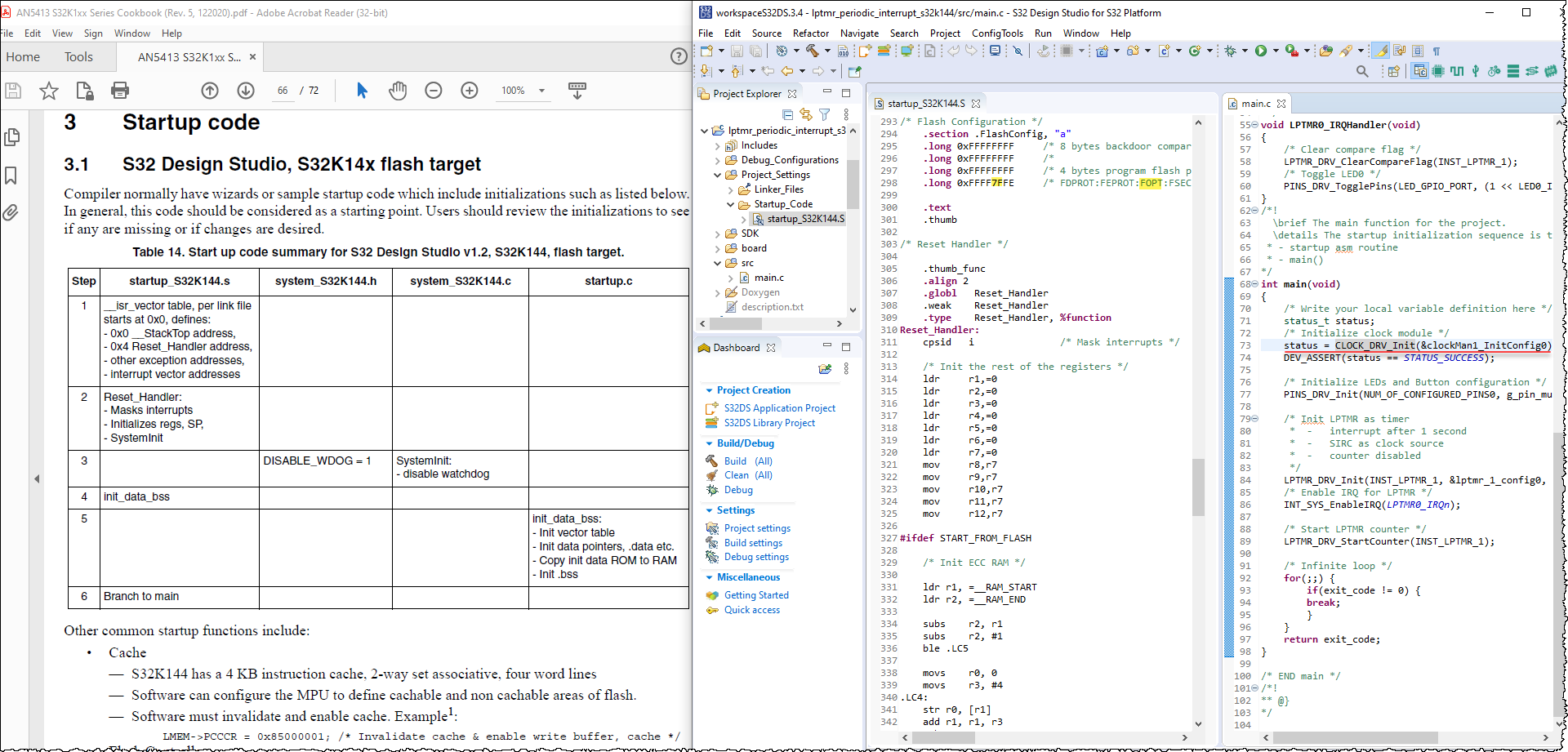This screenshot has width=1568, height=752.
Task: Go to next page in the PDF
Action: click(x=246, y=91)
